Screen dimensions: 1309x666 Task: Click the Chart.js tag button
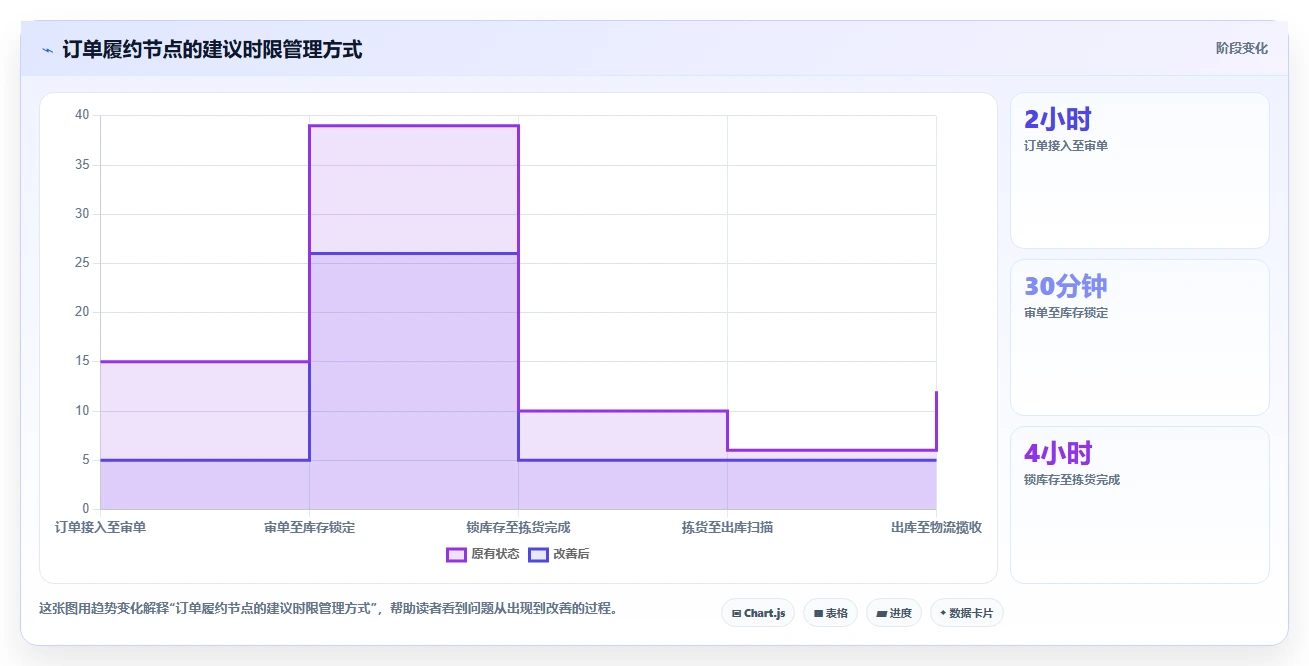click(x=758, y=613)
